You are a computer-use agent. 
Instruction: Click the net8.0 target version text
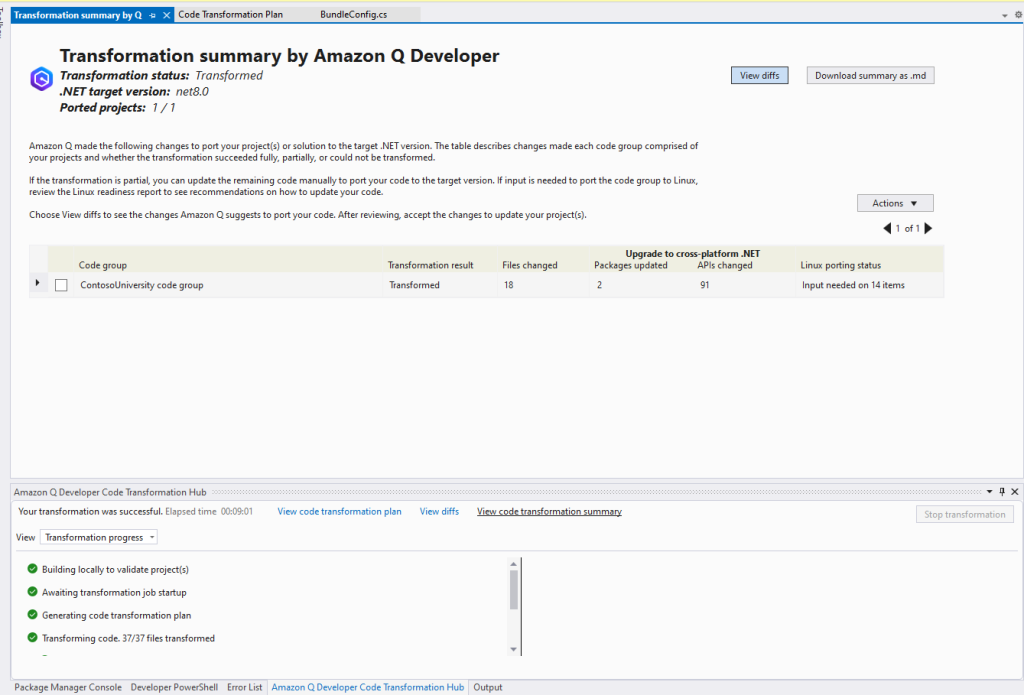click(192, 91)
